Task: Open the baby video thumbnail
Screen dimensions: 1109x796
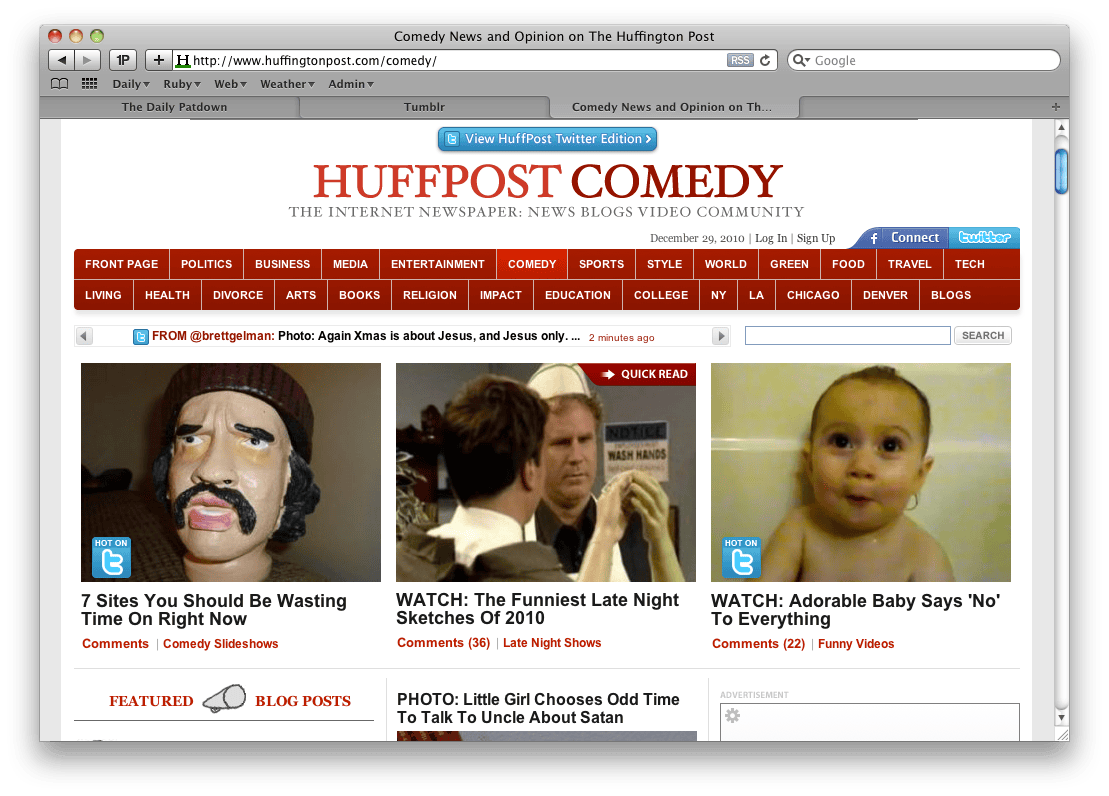Action: point(861,473)
